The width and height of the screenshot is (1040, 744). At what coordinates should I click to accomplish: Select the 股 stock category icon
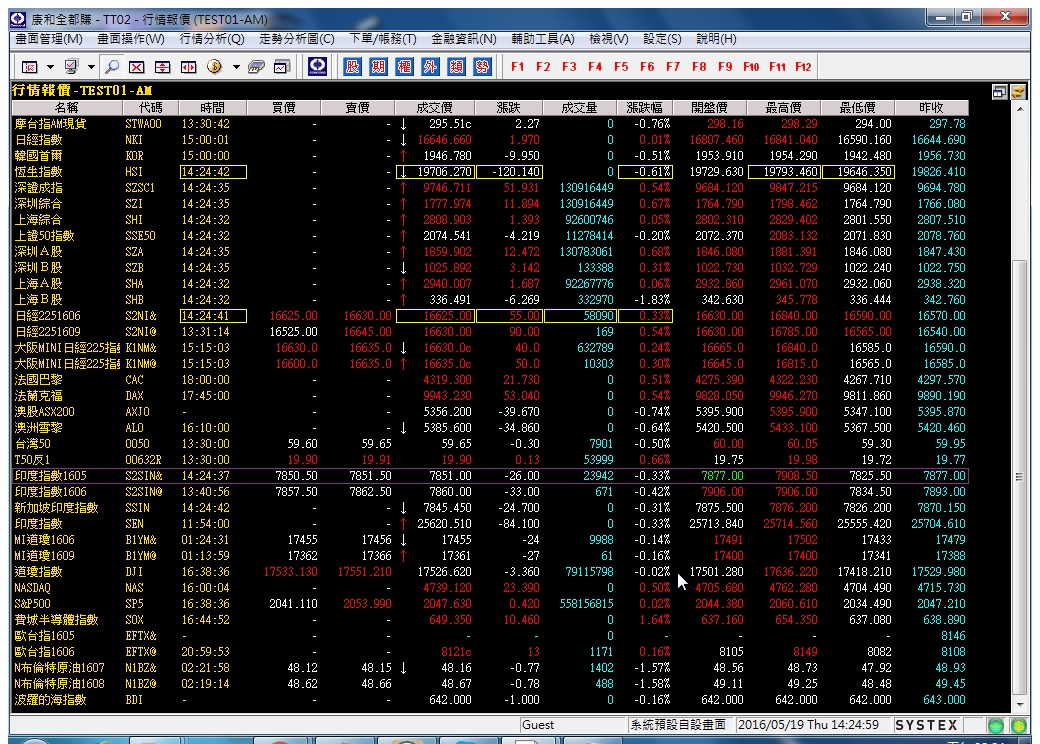point(352,66)
